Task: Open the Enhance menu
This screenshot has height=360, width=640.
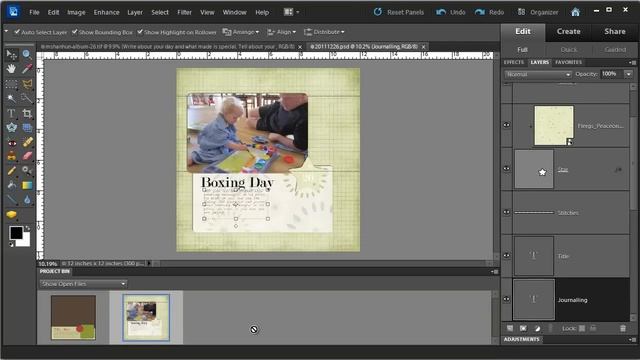Action: (107, 12)
